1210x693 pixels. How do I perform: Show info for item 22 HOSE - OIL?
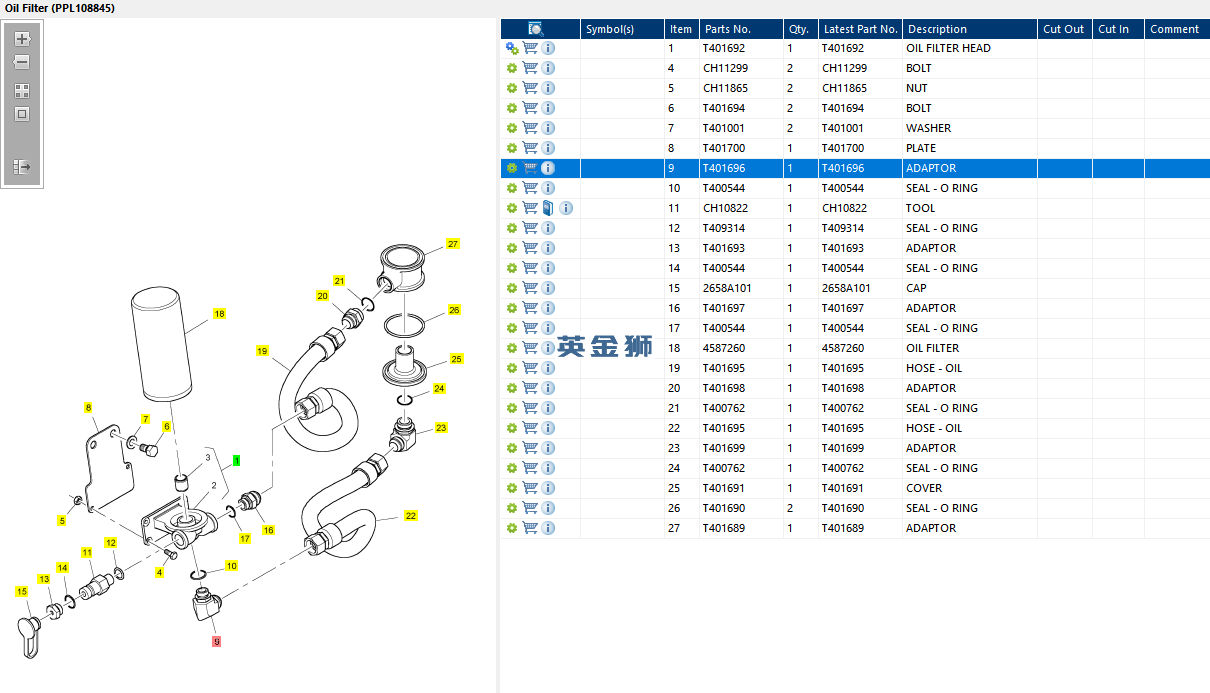point(548,428)
